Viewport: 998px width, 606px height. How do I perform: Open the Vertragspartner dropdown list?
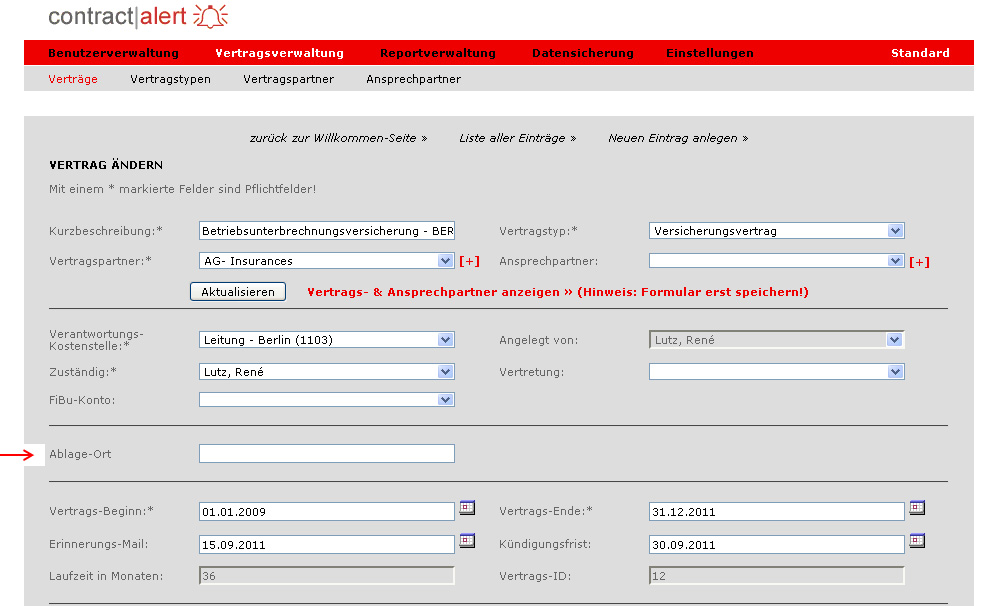(445, 261)
